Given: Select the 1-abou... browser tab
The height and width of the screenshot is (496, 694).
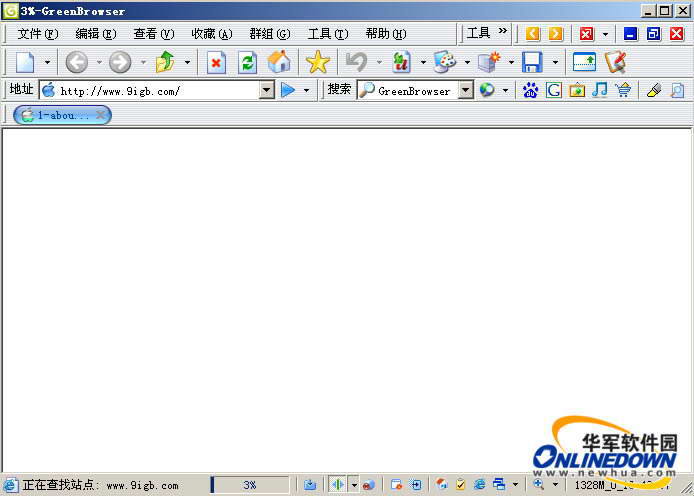Looking at the screenshot, I should tap(62, 115).
